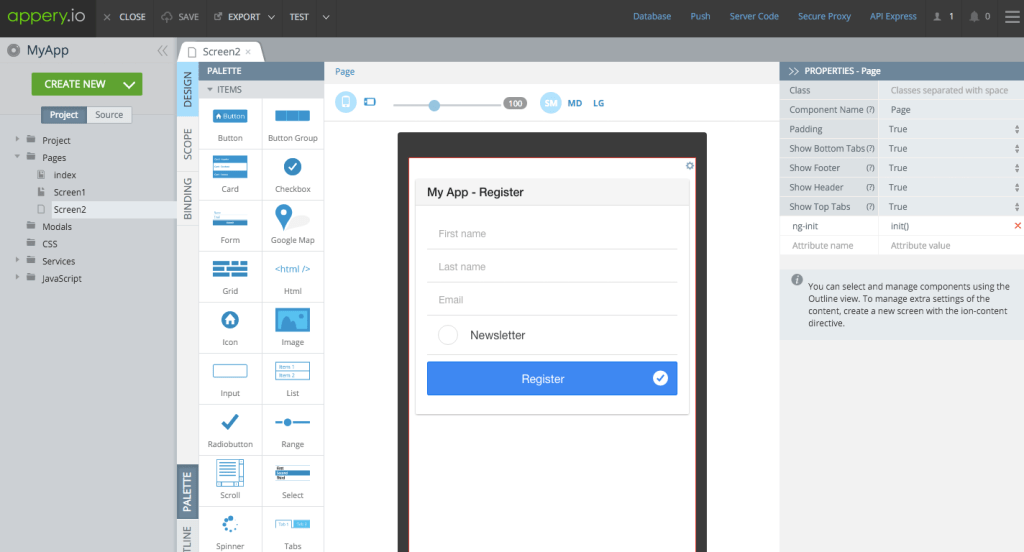
Task: Click the green CREATE NEW button
Action: pos(86,84)
